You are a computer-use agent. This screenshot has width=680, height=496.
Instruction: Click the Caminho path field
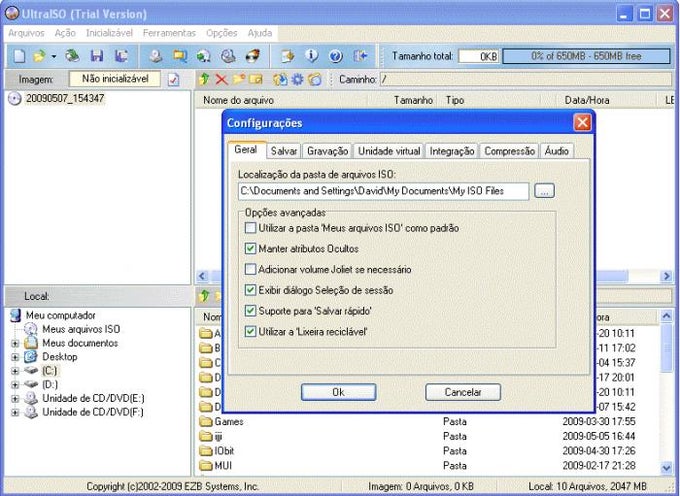click(x=526, y=79)
